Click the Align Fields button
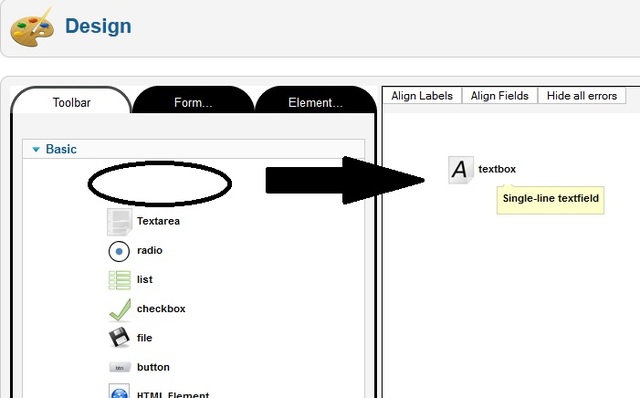Screen dimensions: 640x398 pos(500,96)
